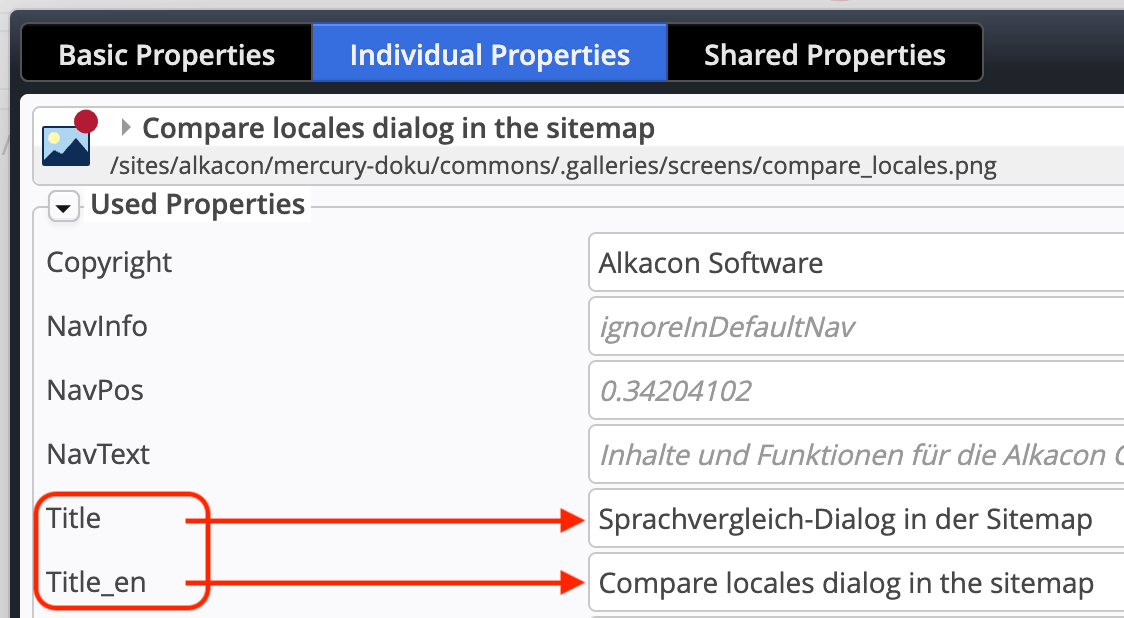Click the NavInfo property label

pos(97,327)
